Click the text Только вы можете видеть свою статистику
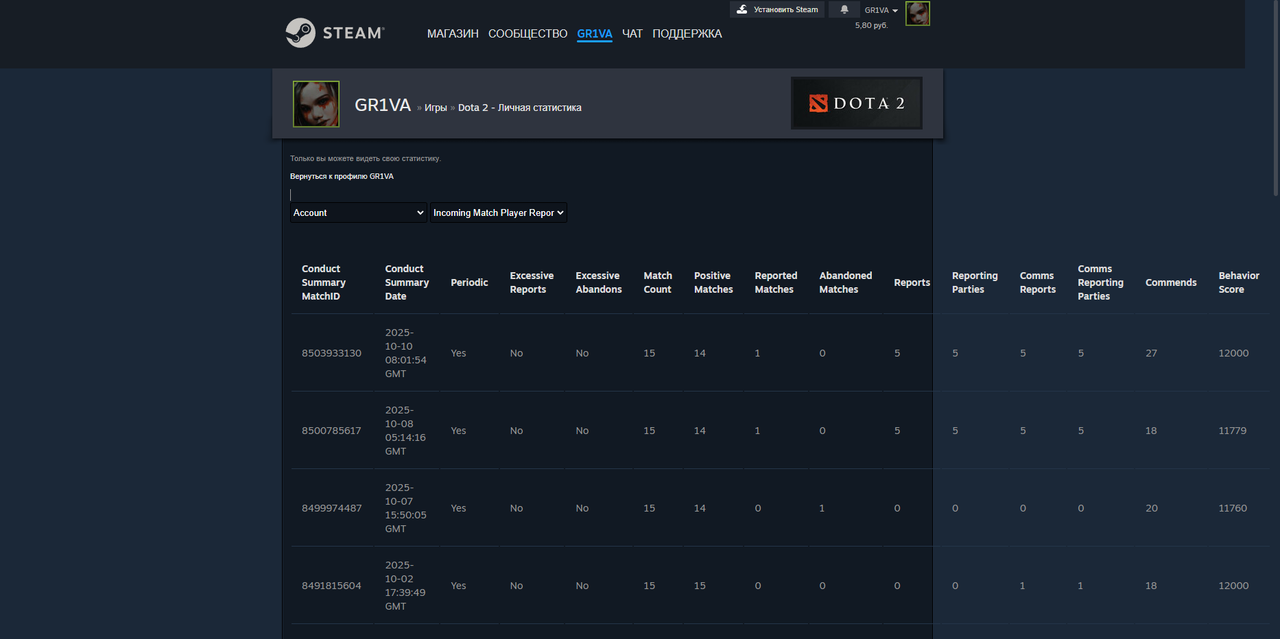Viewport: 1280px width, 639px height. click(365, 158)
